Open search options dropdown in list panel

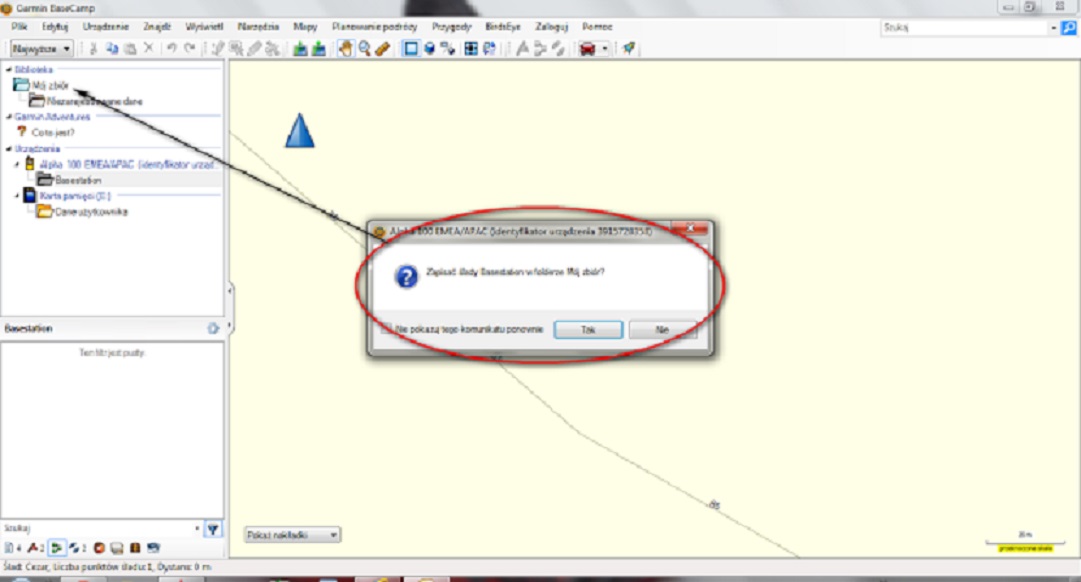[197, 529]
